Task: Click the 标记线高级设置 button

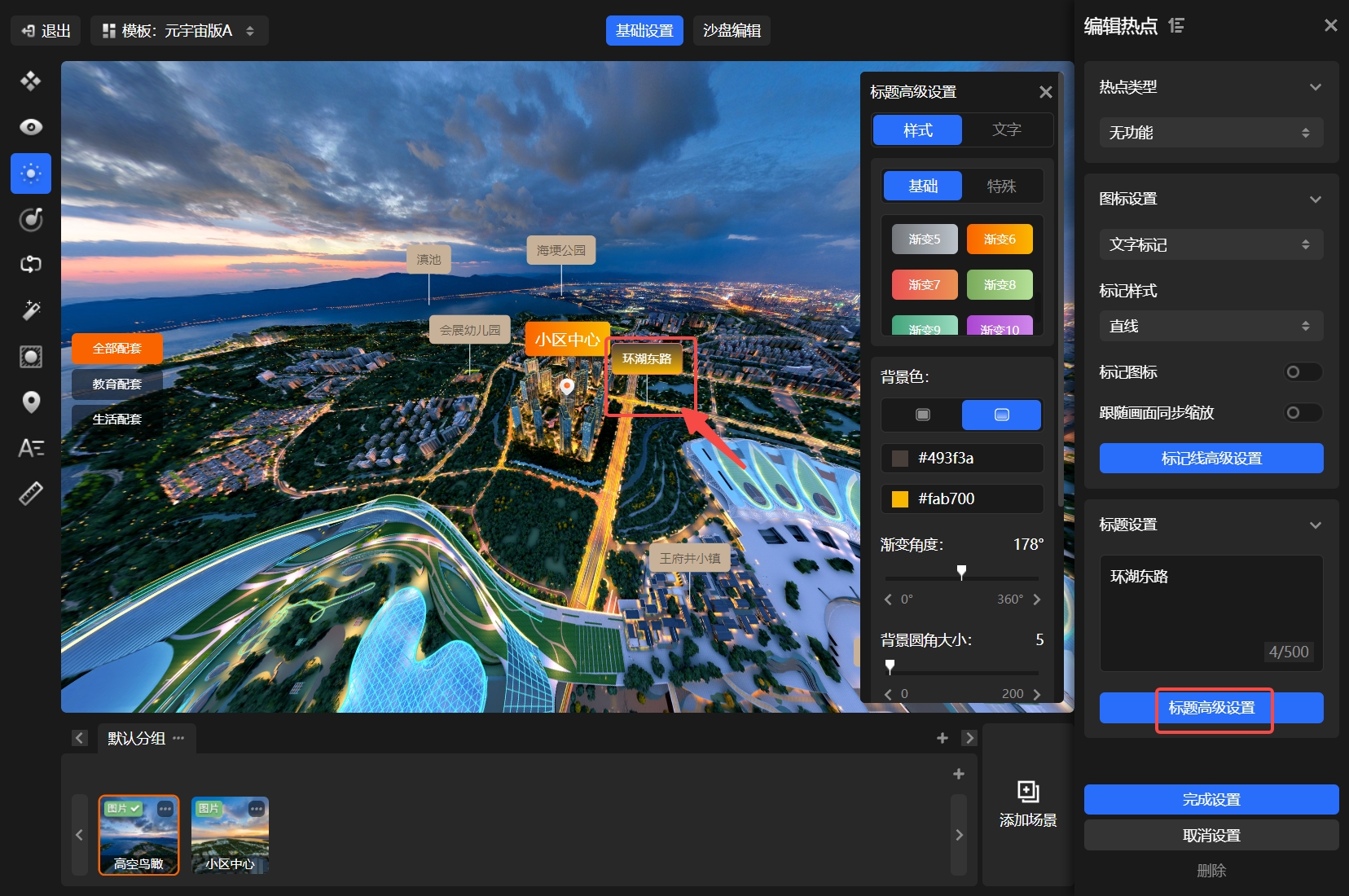Action: [x=1211, y=459]
